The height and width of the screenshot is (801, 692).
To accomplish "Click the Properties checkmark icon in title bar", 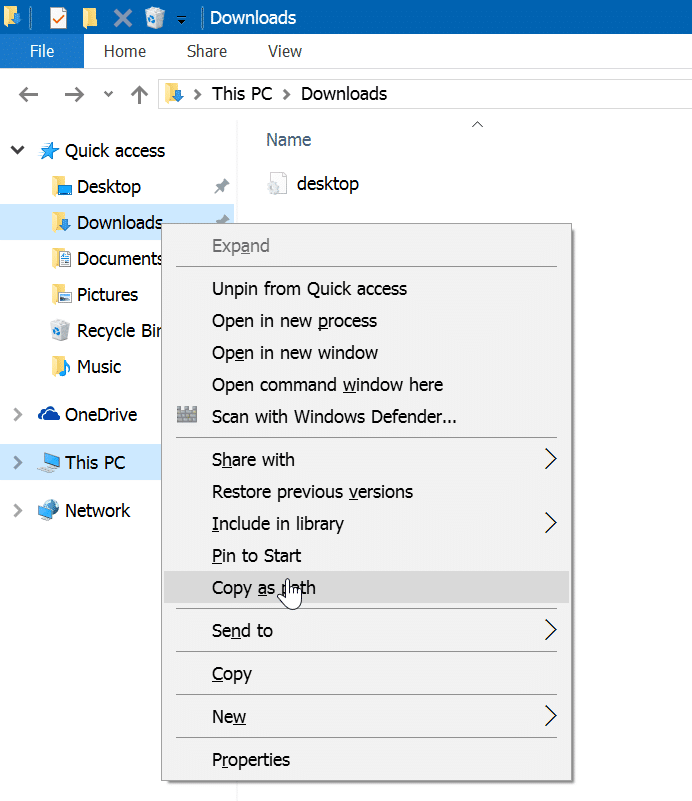I will pos(58,18).
